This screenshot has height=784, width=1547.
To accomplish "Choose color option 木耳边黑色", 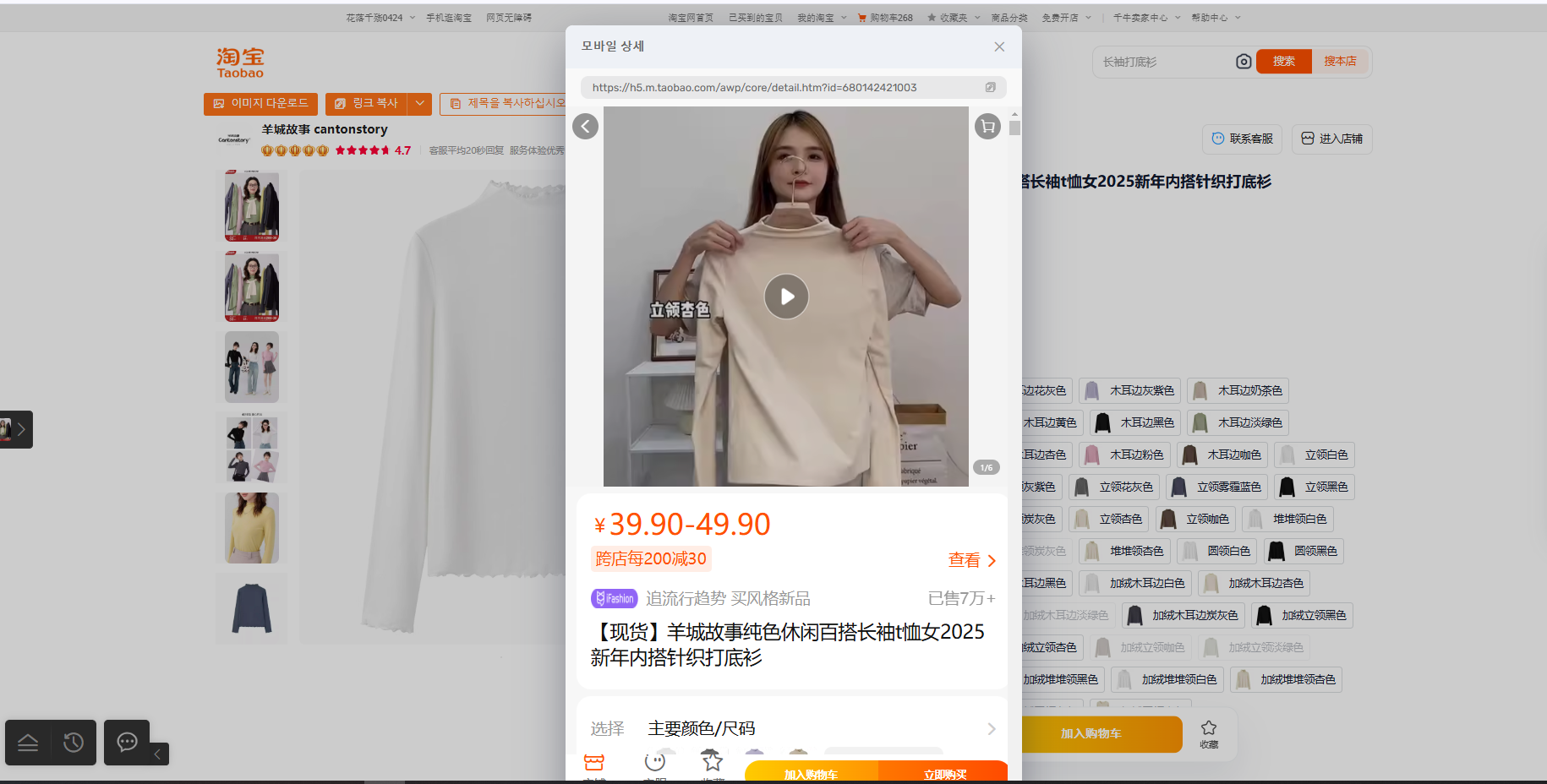I will (1135, 422).
